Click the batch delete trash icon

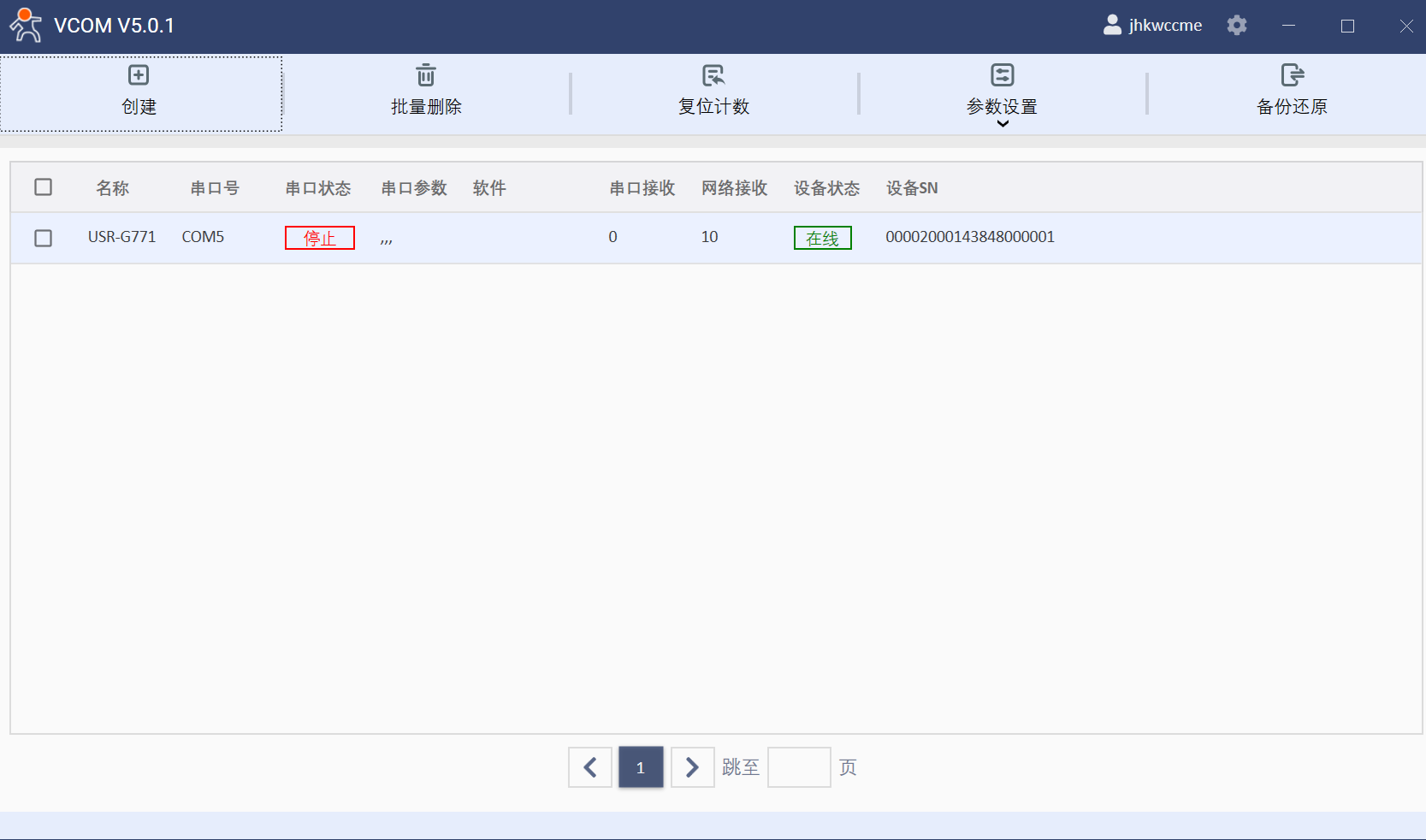pyautogui.click(x=426, y=75)
